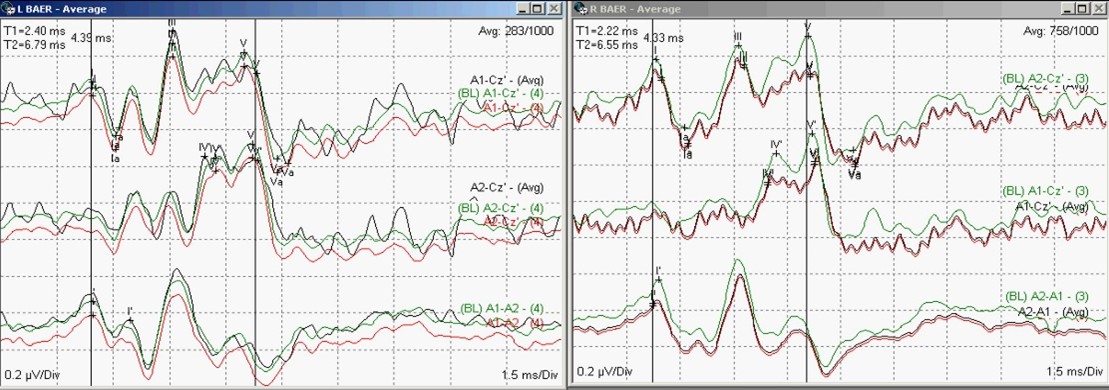Open the L BAER window system menu icon
This screenshot has height=390, width=1109.
[x=8, y=8]
